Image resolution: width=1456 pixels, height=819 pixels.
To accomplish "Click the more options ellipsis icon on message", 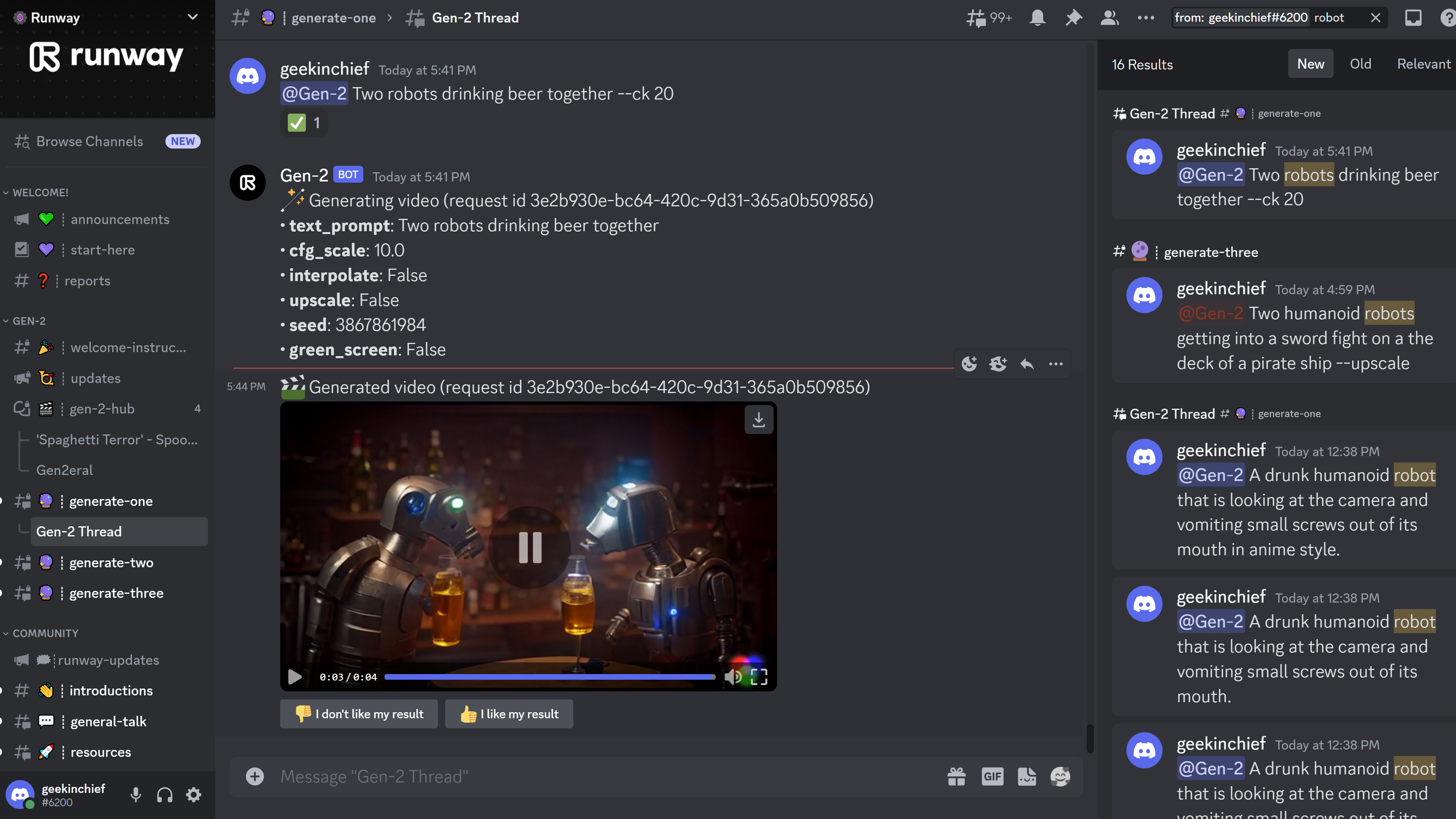I will coord(1057,363).
